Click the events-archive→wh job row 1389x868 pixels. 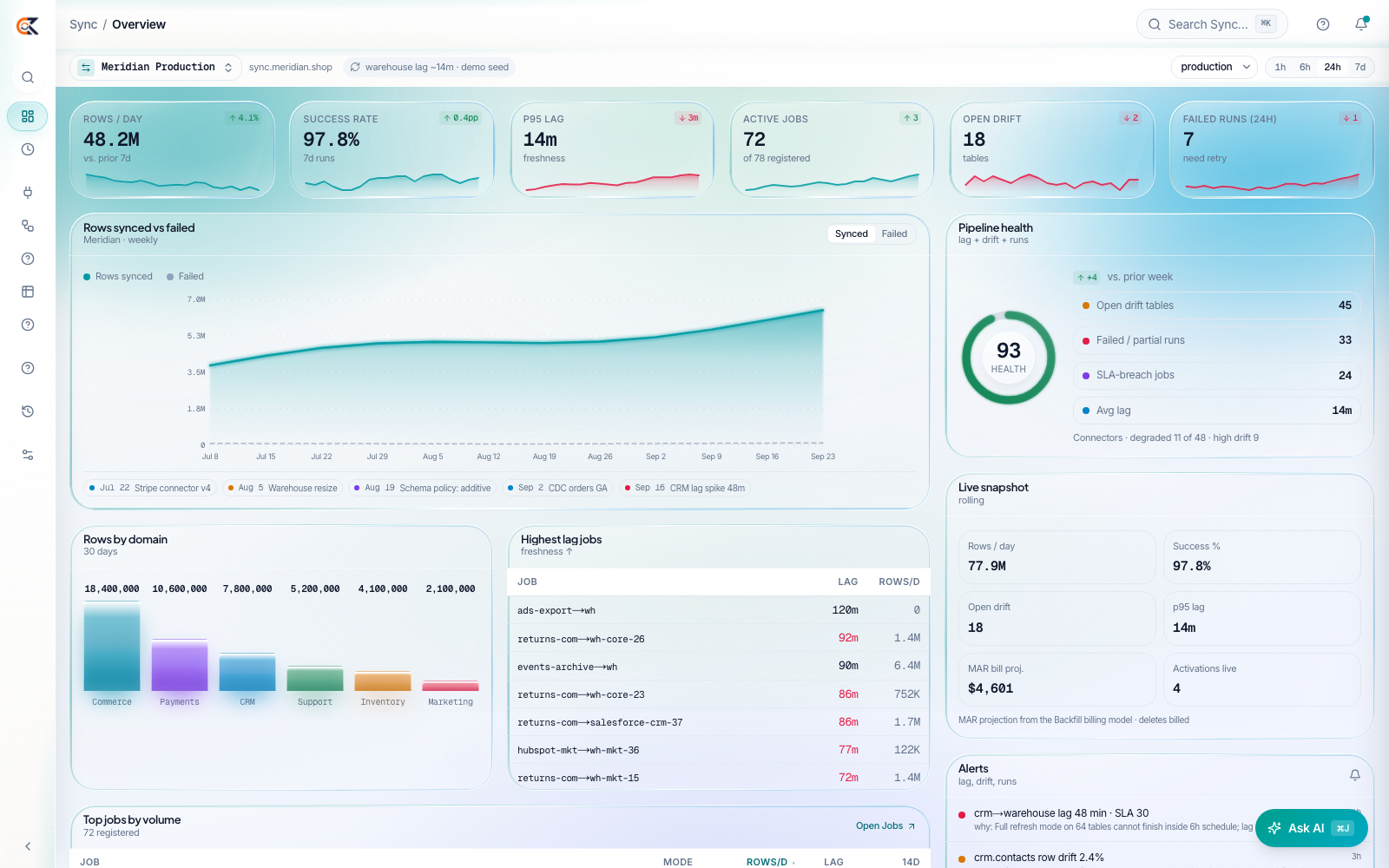pos(718,667)
